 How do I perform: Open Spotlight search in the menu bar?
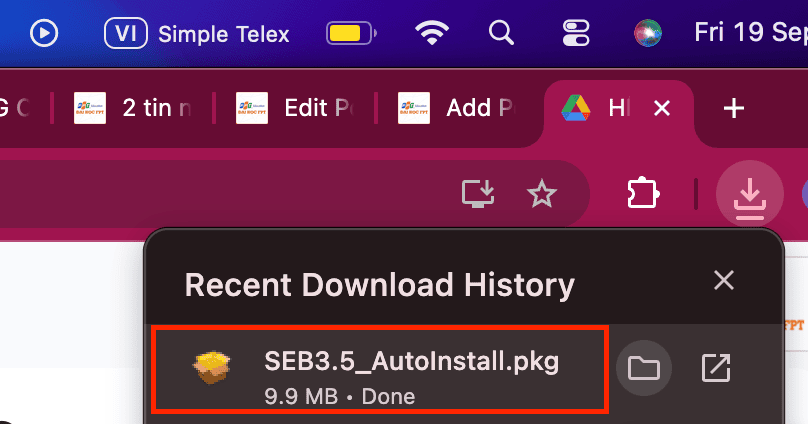click(x=501, y=34)
